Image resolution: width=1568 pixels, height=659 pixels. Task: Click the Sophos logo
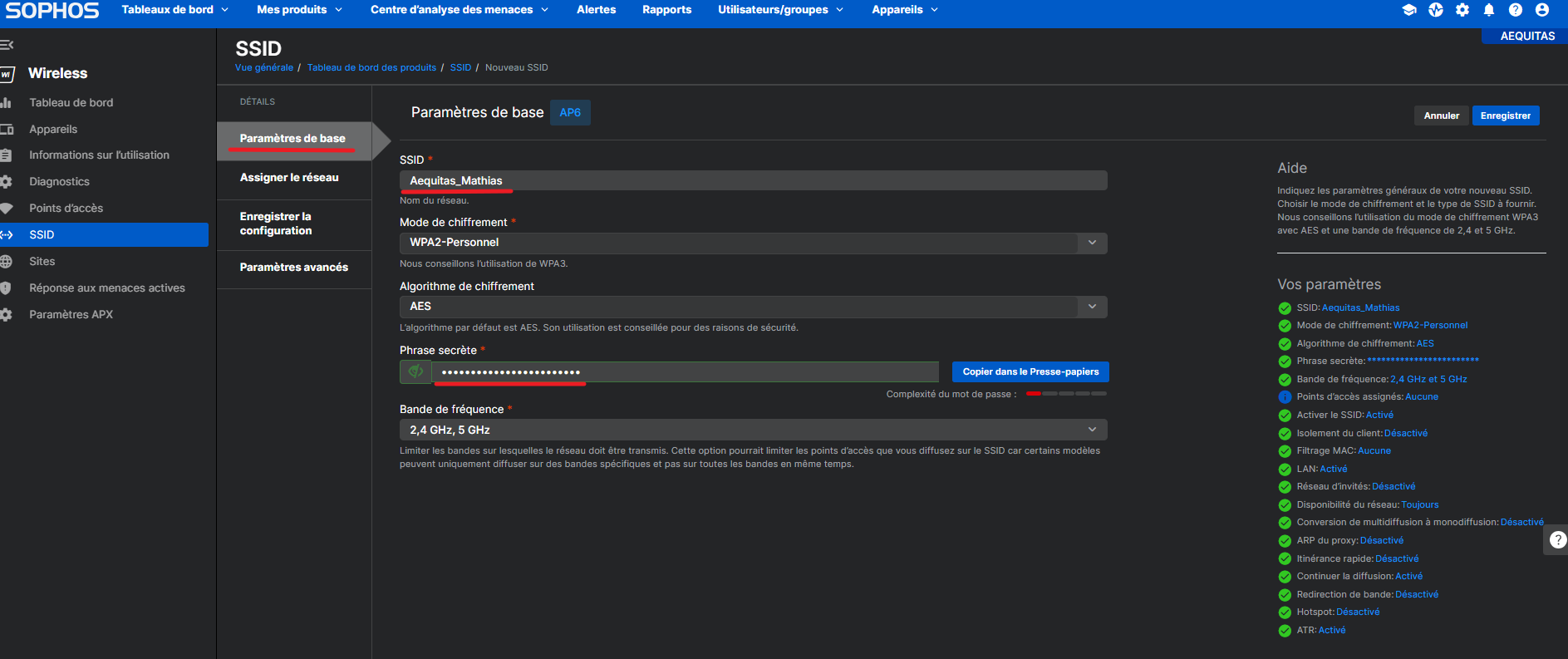tap(52, 10)
